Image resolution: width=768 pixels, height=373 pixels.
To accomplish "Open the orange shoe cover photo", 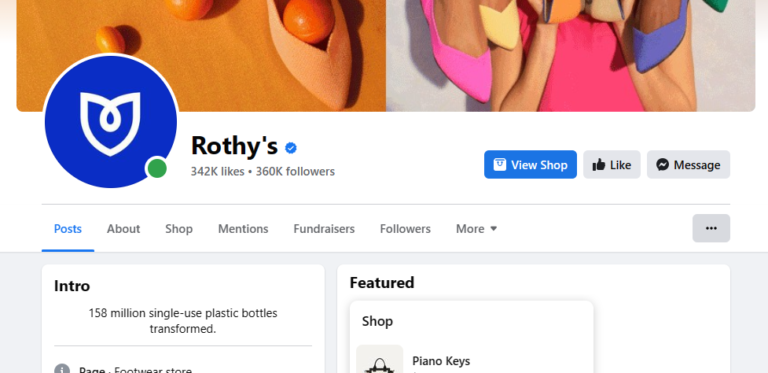I will [x=201, y=55].
